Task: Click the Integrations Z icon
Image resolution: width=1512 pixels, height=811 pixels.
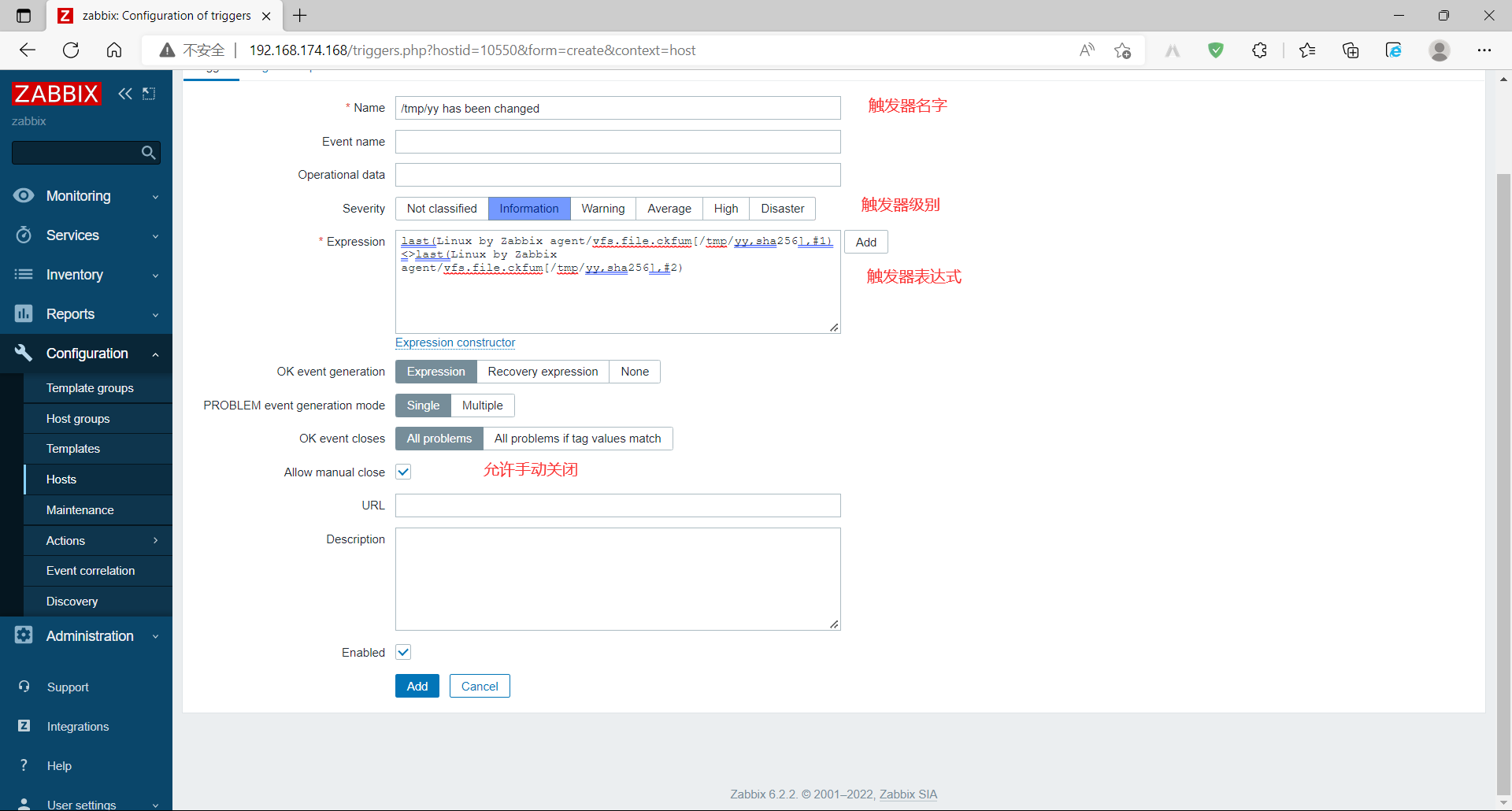Action: (x=24, y=726)
